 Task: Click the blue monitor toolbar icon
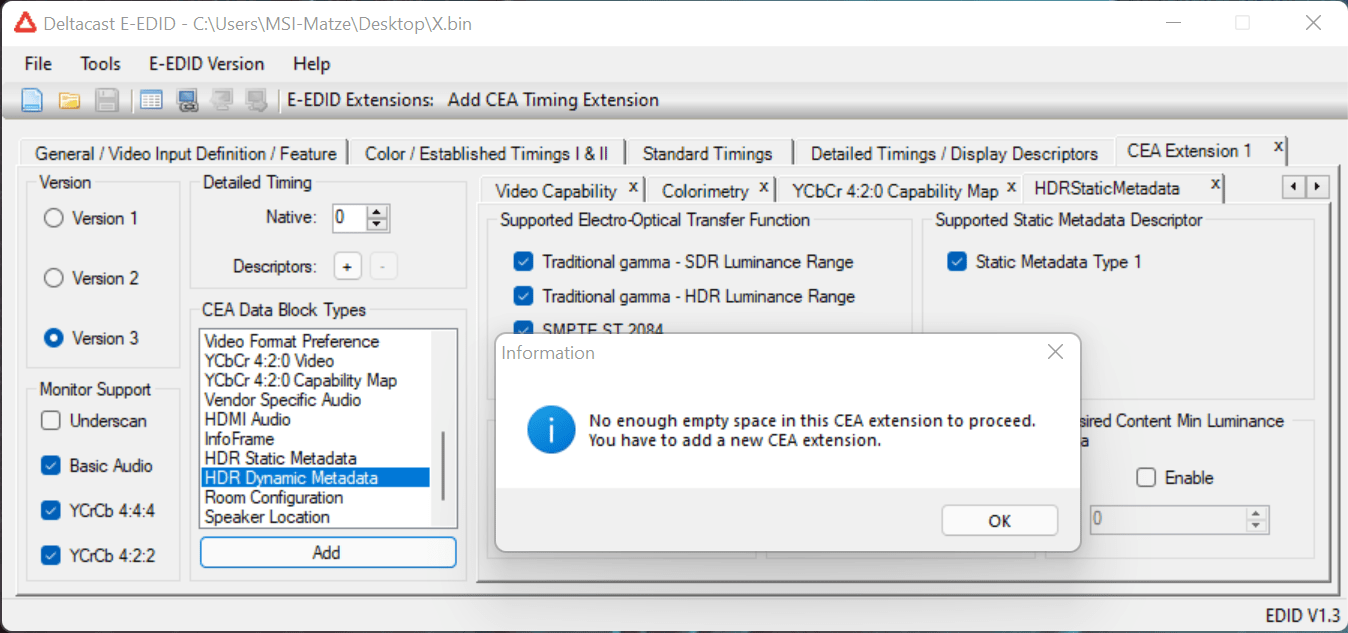click(x=187, y=100)
